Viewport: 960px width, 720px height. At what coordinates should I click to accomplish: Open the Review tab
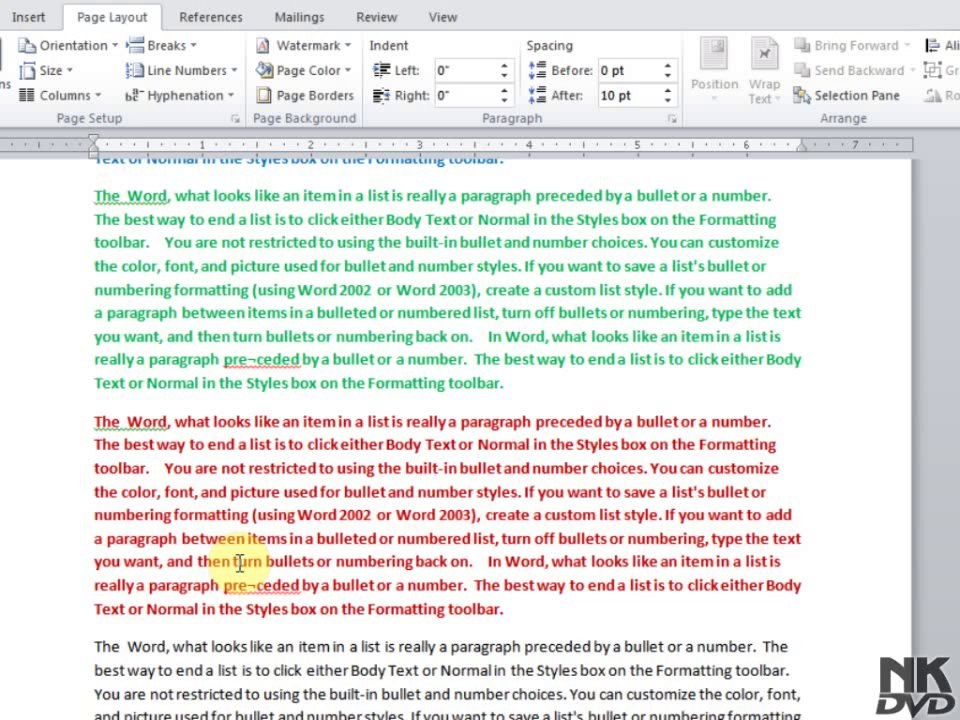[377, 17]
